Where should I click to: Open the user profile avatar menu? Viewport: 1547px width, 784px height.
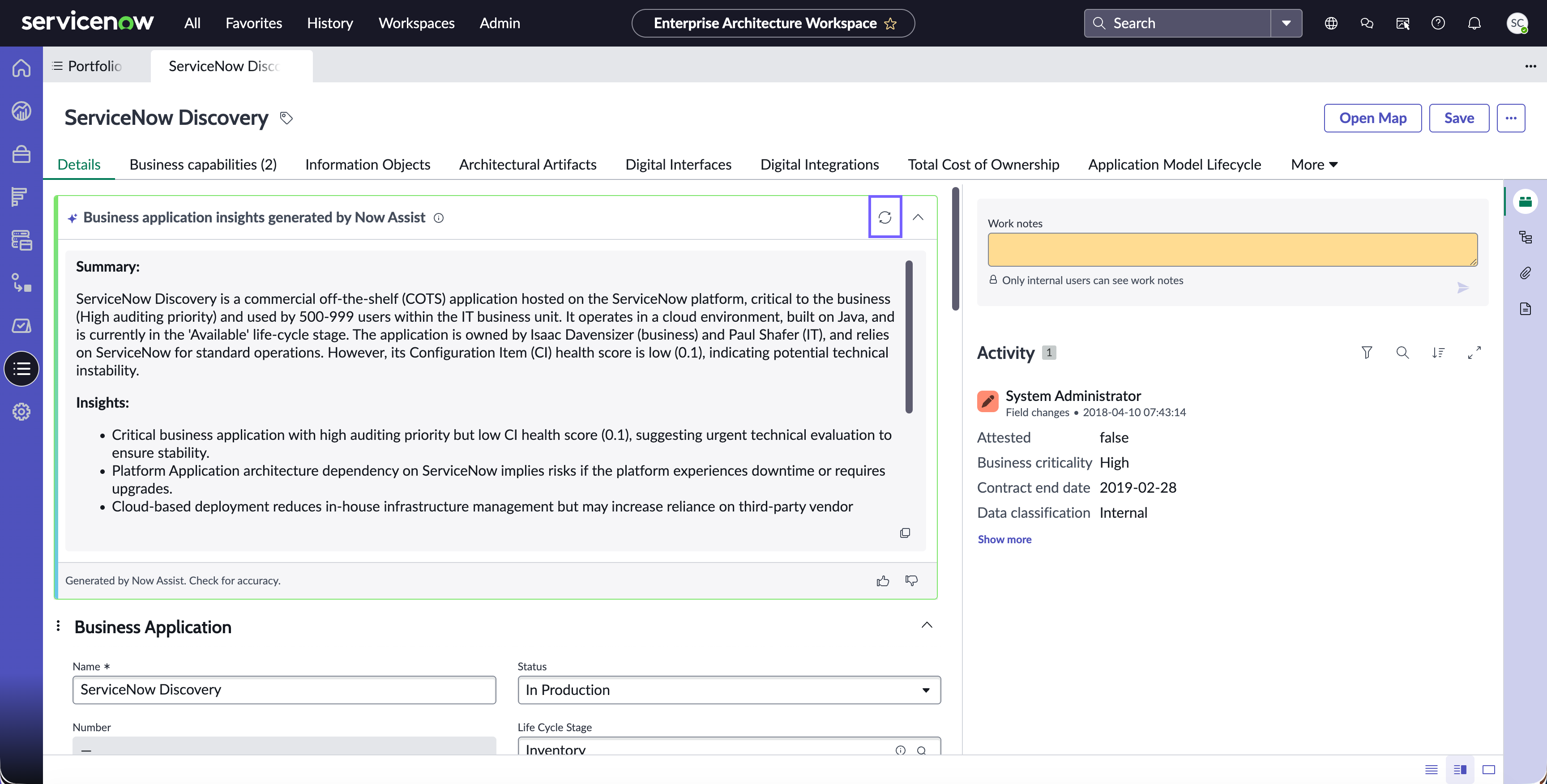click(x=1517, y=23)
